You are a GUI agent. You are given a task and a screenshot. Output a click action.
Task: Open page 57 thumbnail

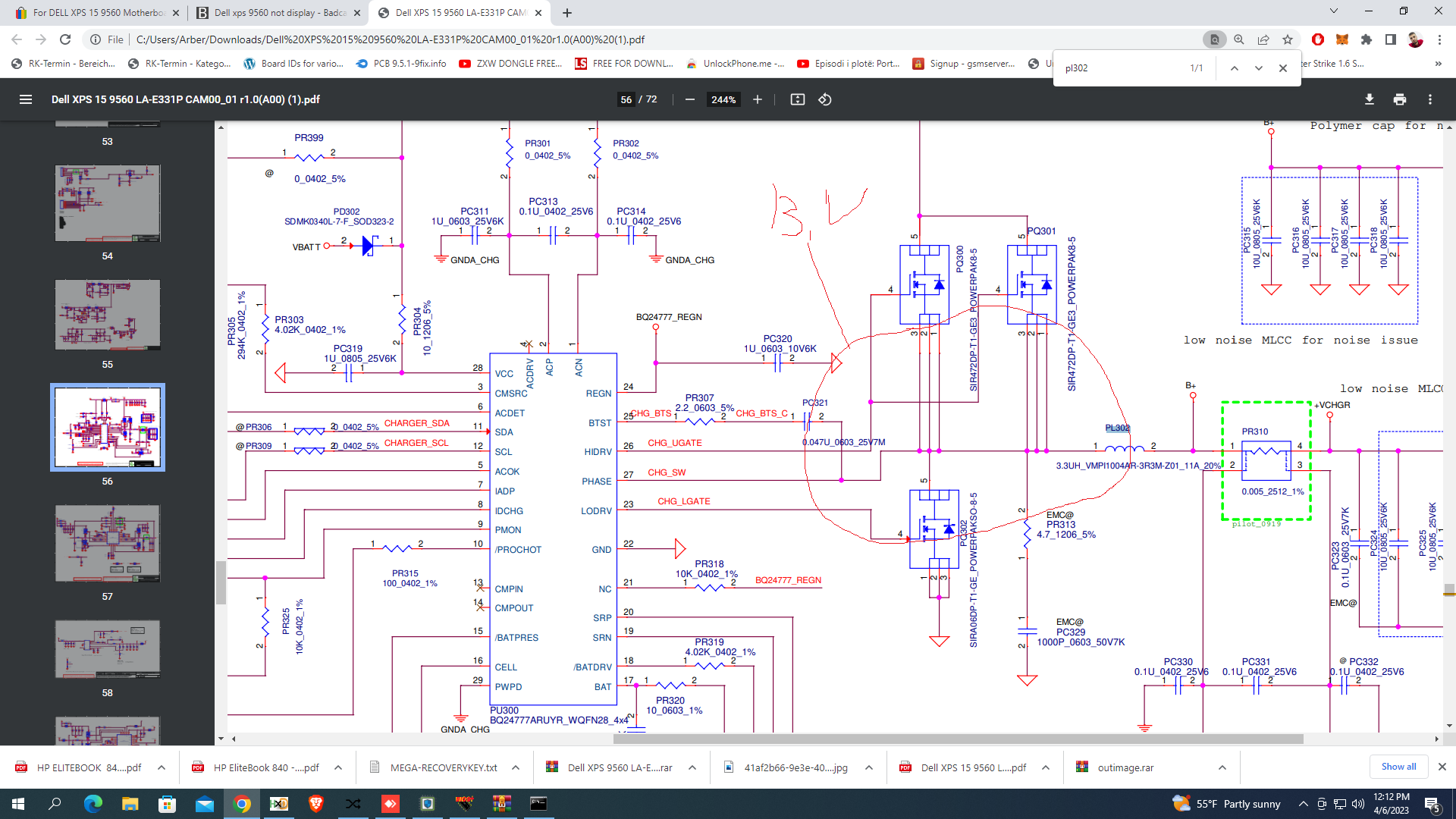tap(108, 544)
